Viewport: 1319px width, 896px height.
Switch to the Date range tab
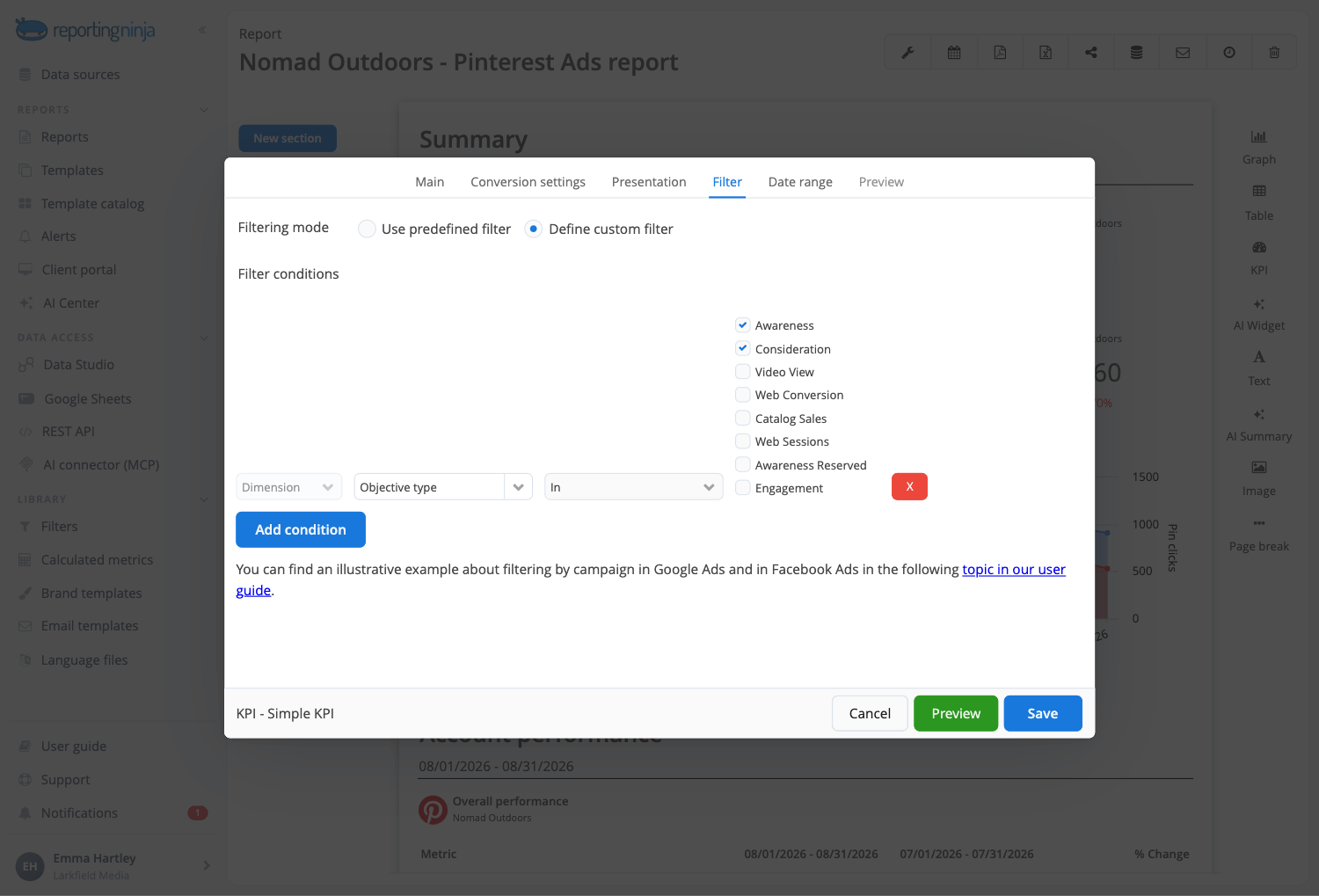800,182
